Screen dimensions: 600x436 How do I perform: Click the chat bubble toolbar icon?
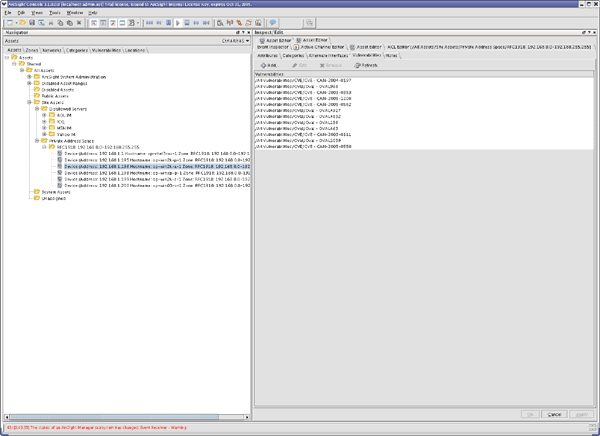[x=272, y=21]
